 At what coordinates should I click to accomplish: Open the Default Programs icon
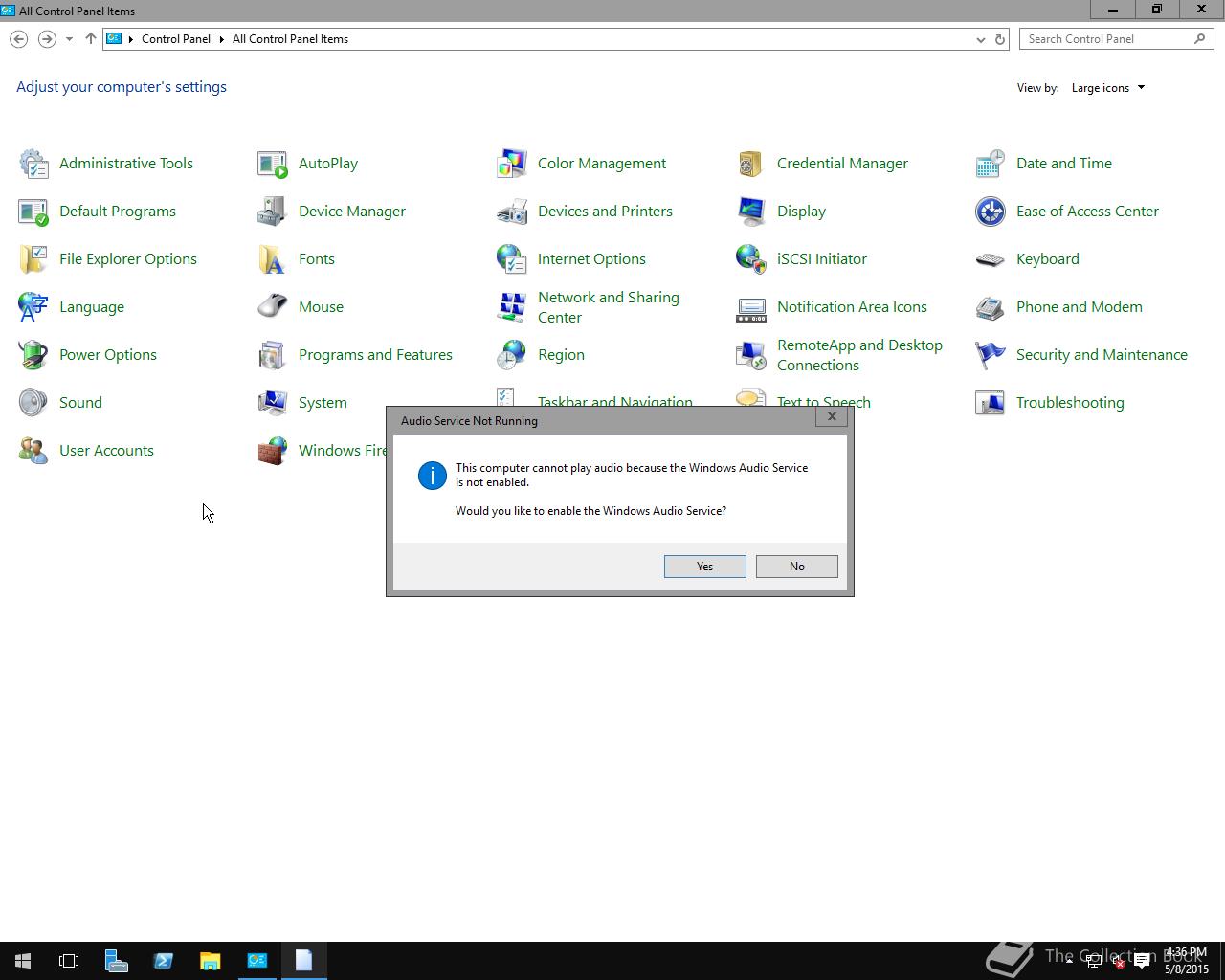pyautogui.click(x=33, y=212)
